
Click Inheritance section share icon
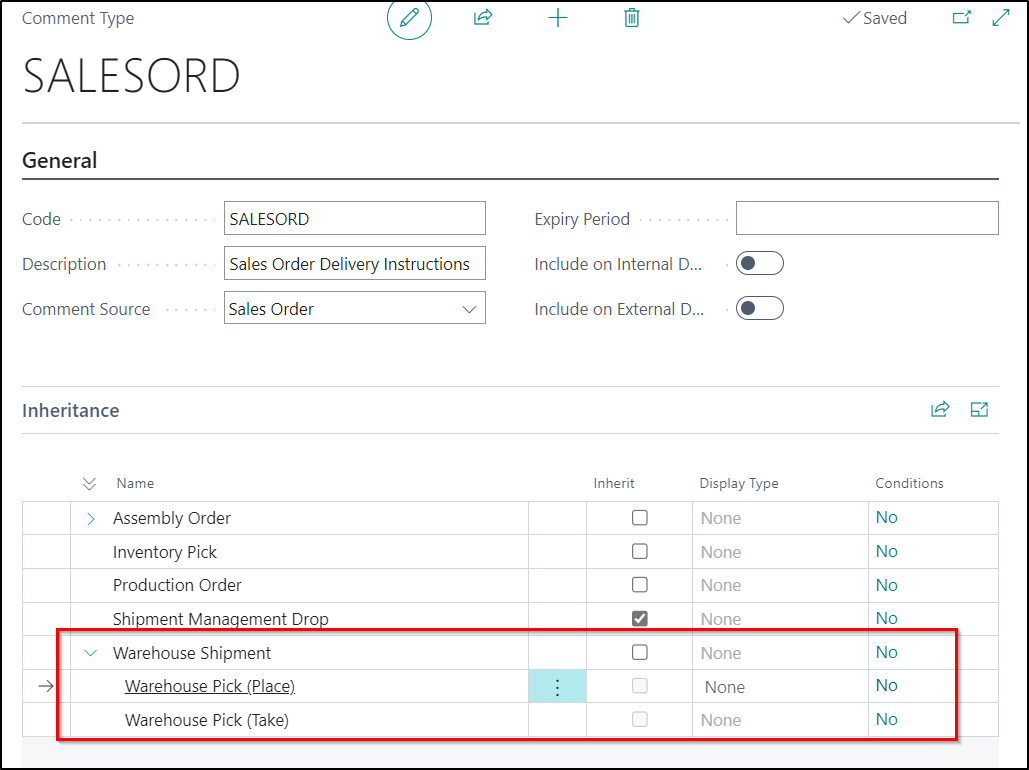[x=940, y=409]
